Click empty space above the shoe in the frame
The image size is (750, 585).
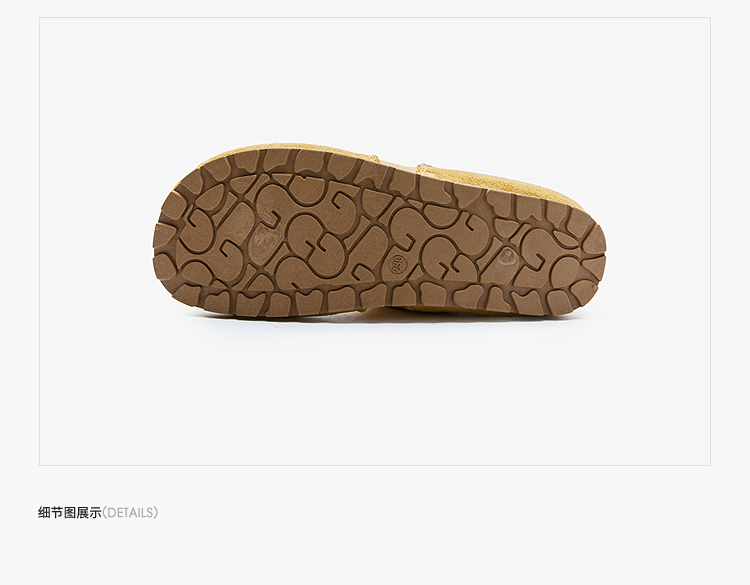(375, 79)
